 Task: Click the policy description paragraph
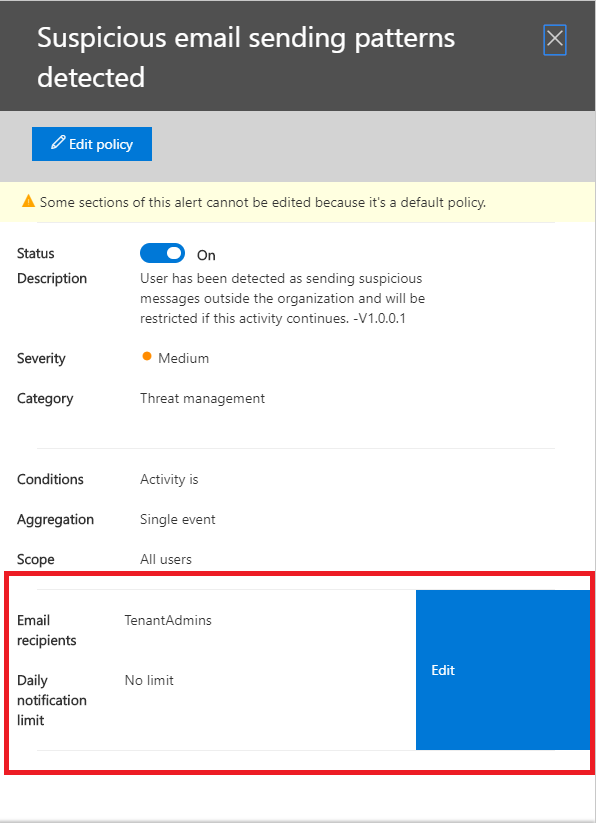(x=282, y=298)
